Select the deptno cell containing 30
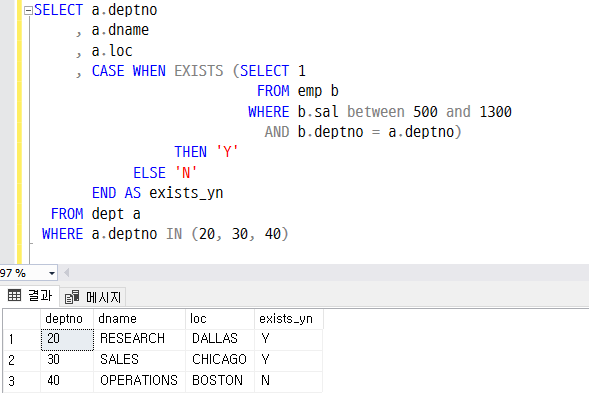Viewport: 589px width, 398px height. [67, 360]
